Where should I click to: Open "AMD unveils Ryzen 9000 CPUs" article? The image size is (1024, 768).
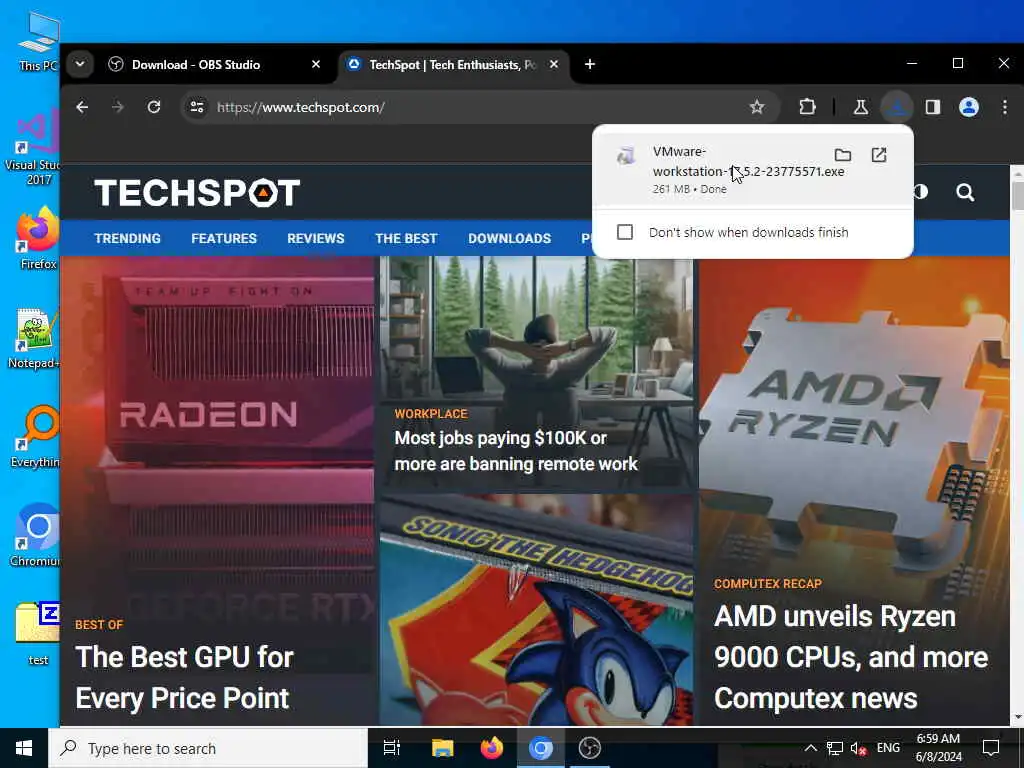851,657
